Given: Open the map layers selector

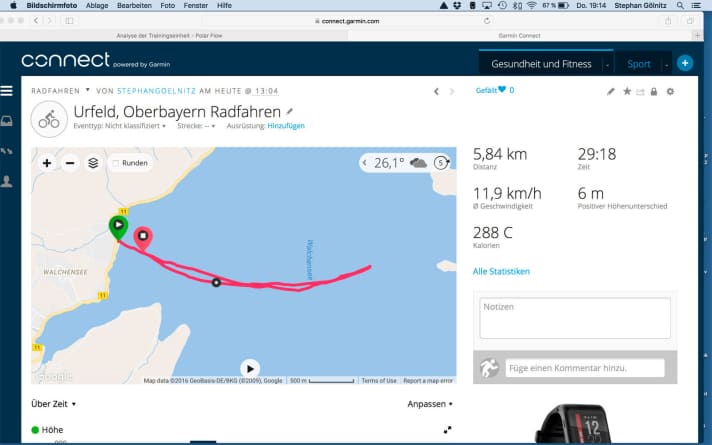Looking at the screenshot, I should coord(93,163).
